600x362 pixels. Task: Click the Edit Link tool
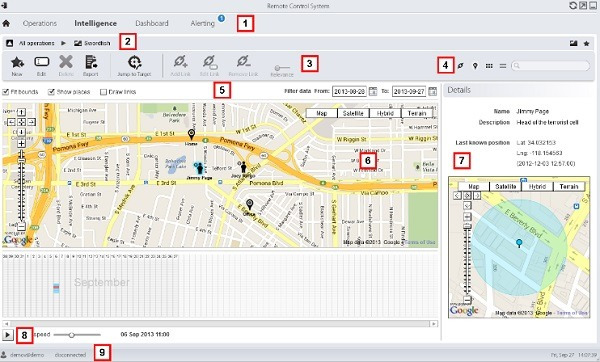[209, 66]
